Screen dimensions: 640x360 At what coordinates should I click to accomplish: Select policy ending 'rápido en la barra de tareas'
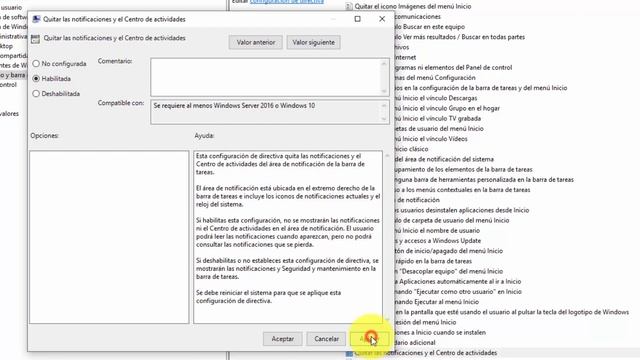(433, 262)
